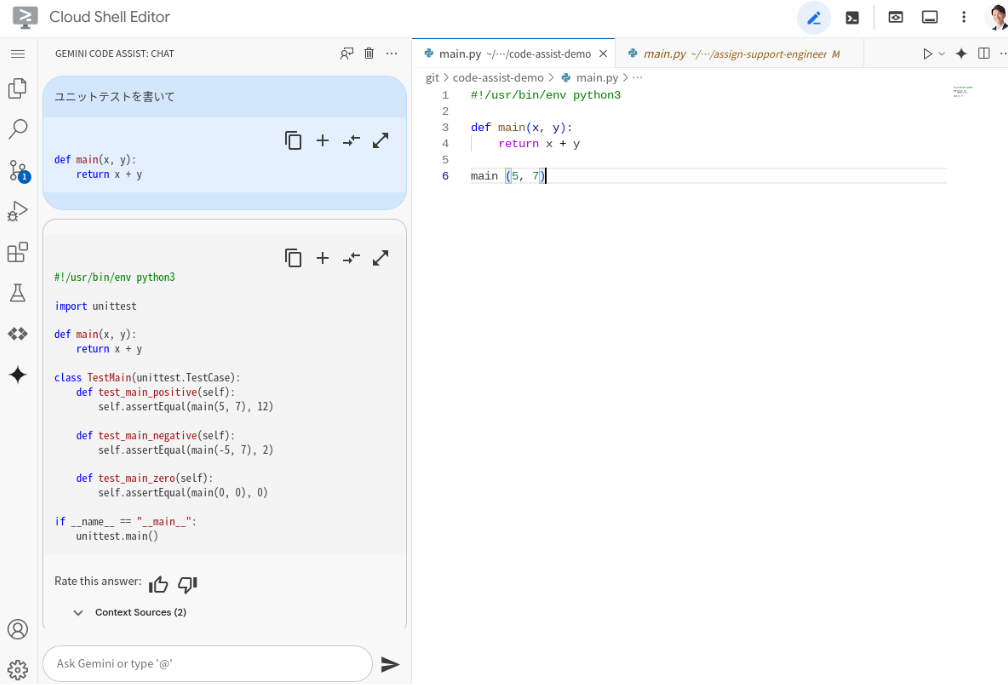Click the main.py breadcrumb
Screen dimensions: 1008x685
coord(597,78)
